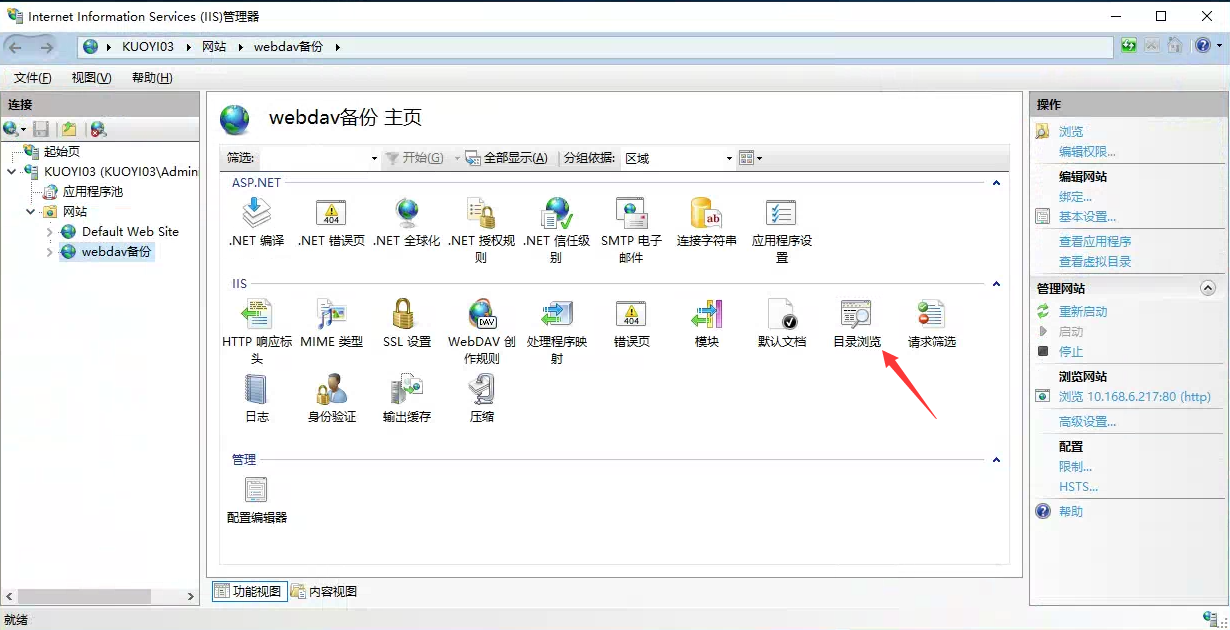Select 起始页 in the connections tree

(61, 152)
